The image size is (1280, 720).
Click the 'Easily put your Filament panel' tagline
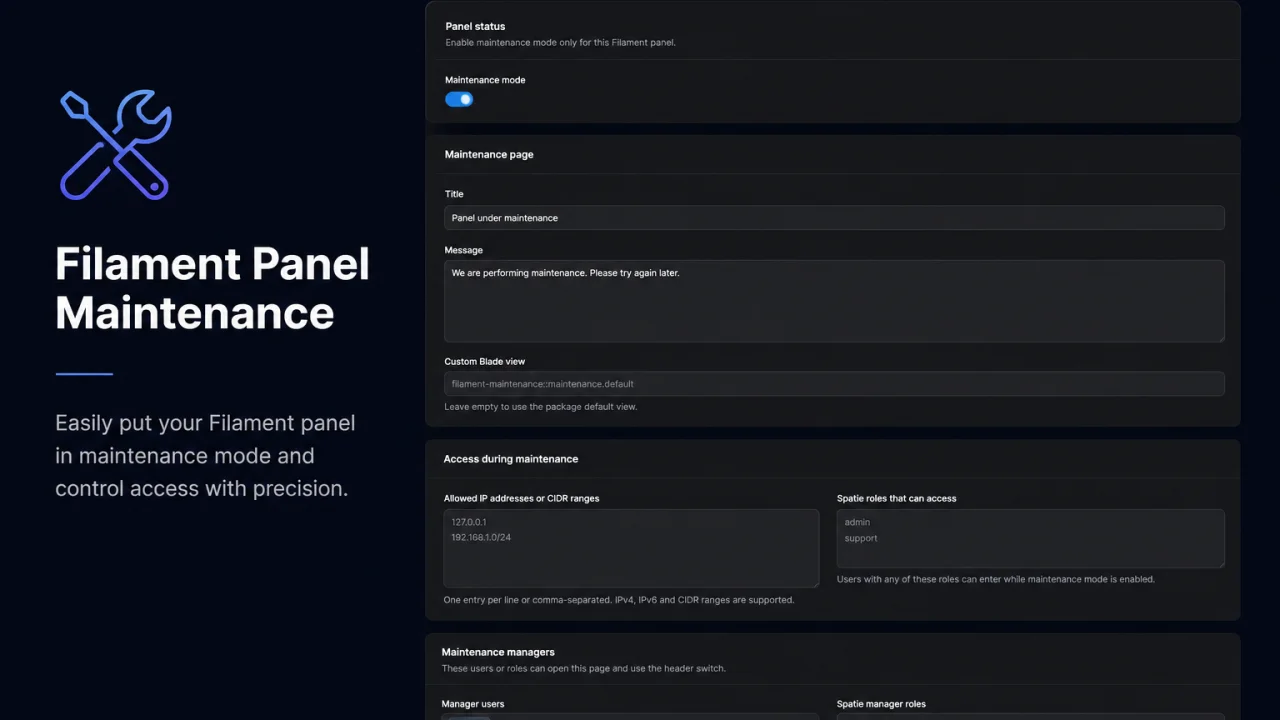coord(205,456)
